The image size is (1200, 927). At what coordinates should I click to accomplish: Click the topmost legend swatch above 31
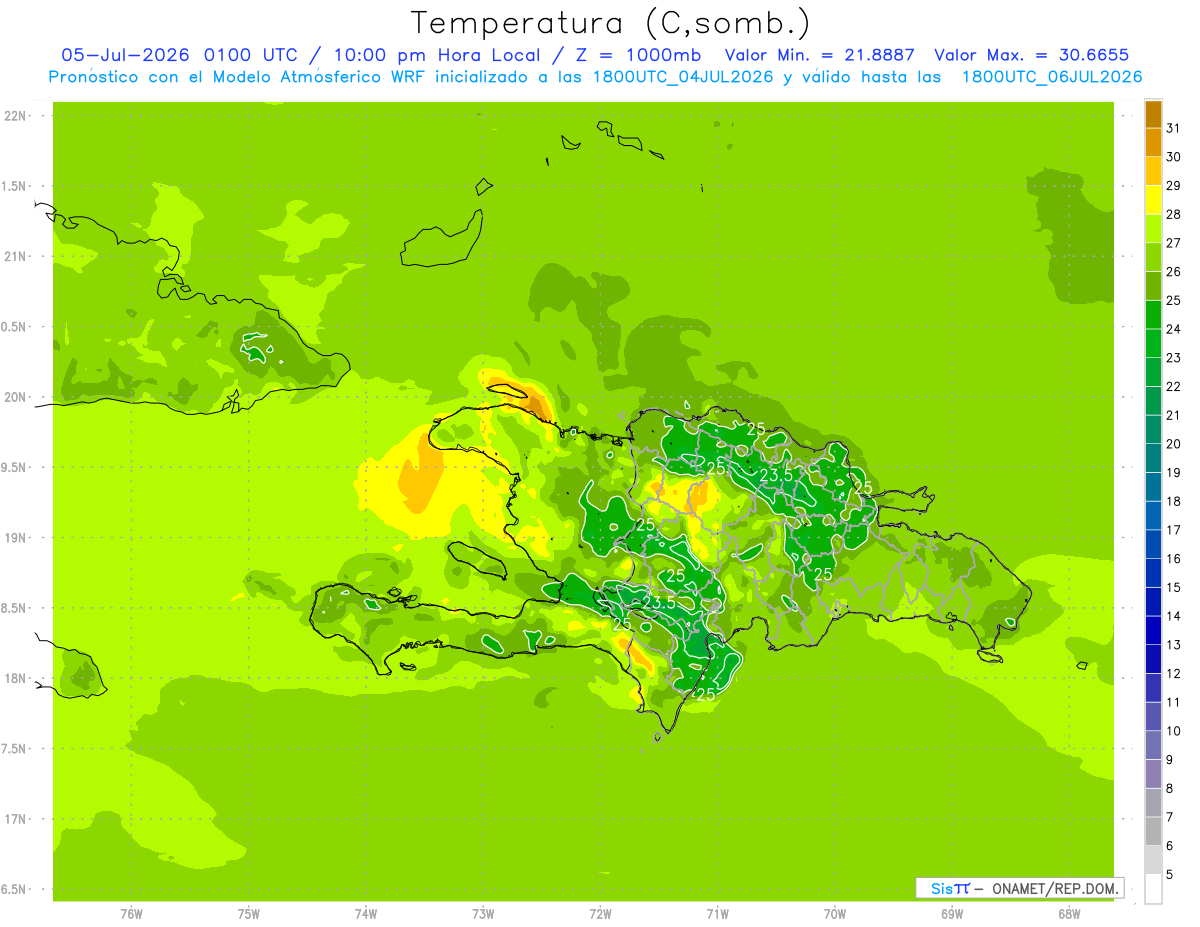(x=1153, y=114)
